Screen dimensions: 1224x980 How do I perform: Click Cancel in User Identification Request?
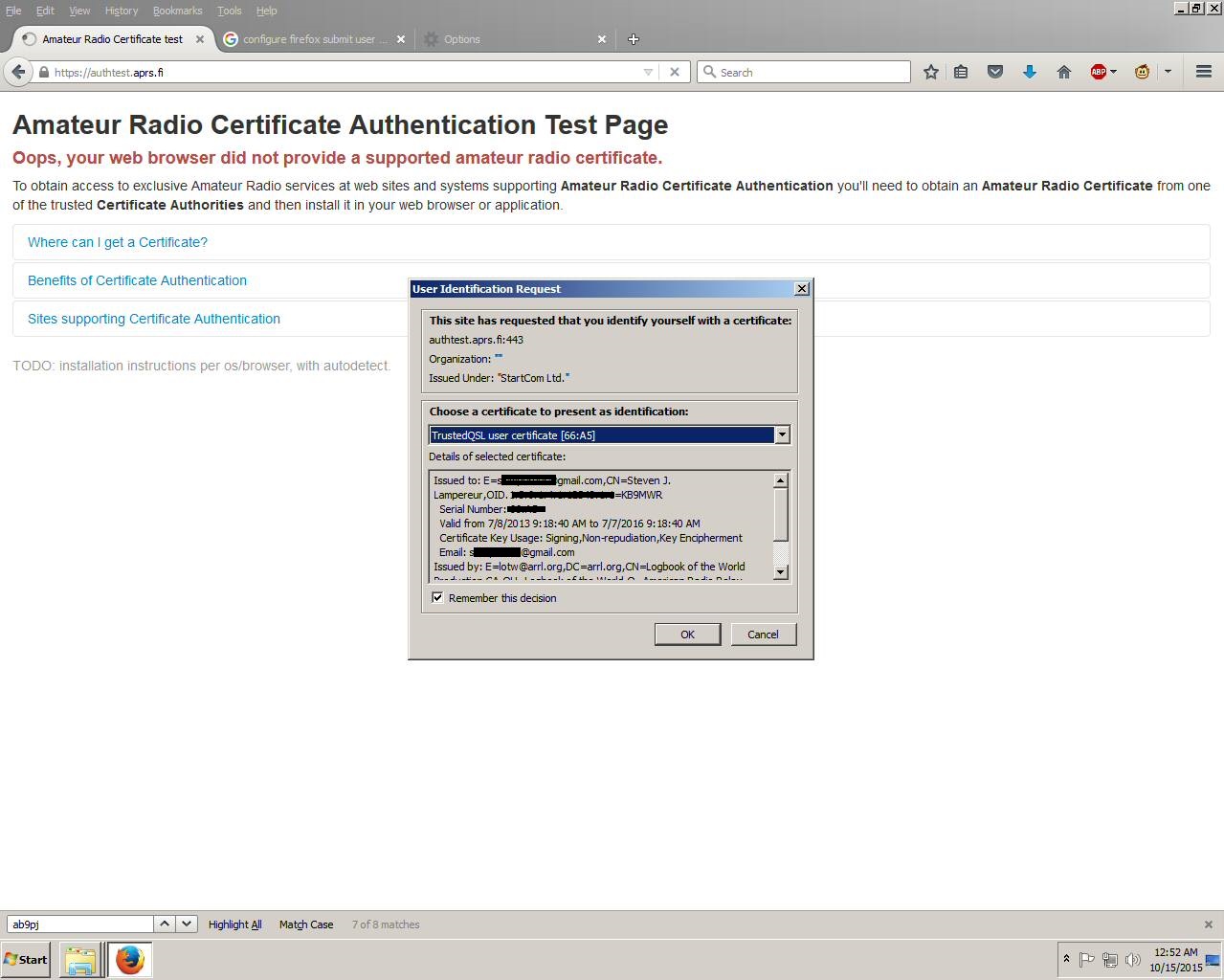pyautogui.click(x=763, y=635)
